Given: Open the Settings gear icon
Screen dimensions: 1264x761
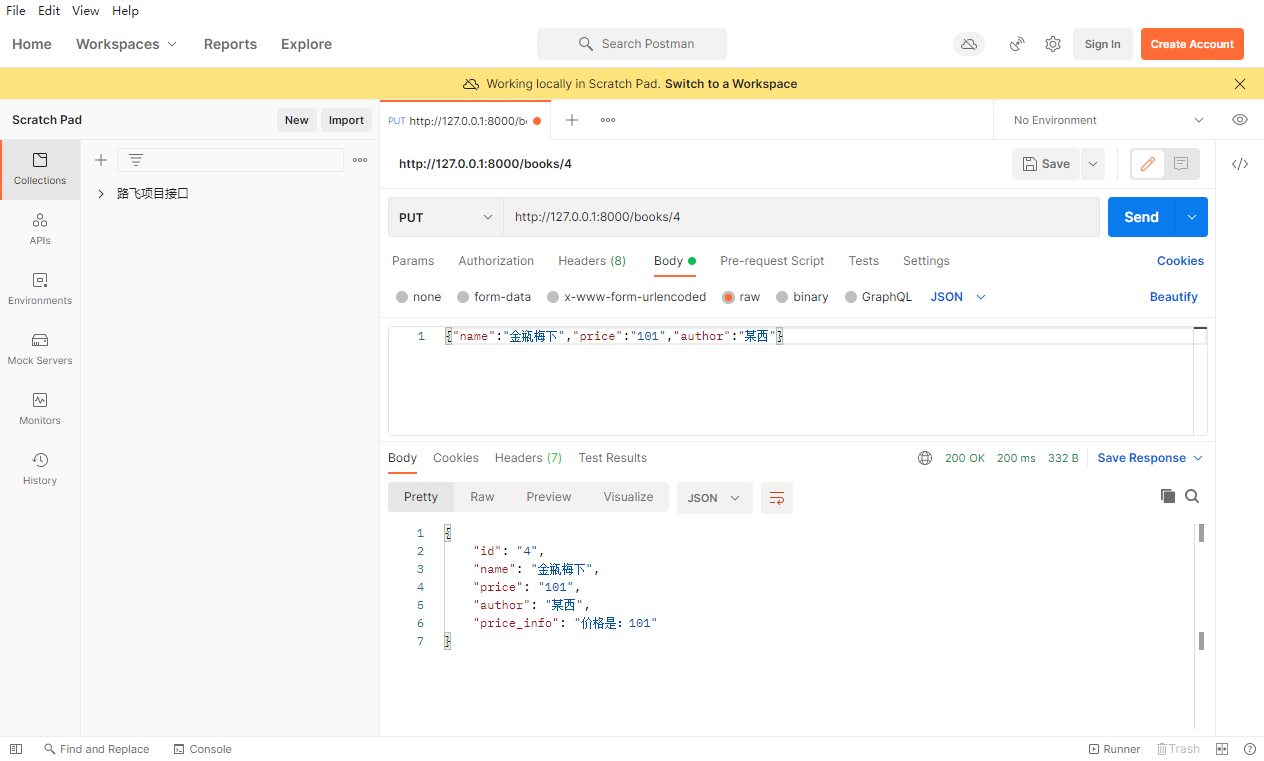Looking at the screenshot, I should point(1053,44).
